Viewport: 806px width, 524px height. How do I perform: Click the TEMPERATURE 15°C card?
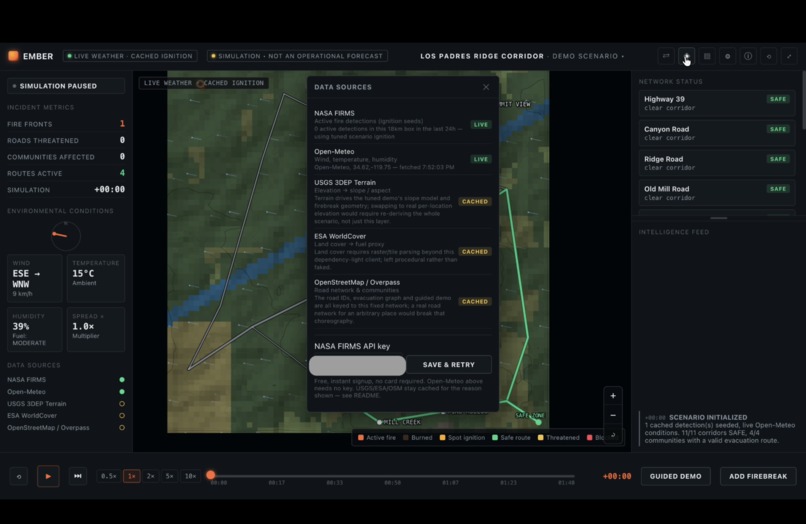(x=96, y=278)
